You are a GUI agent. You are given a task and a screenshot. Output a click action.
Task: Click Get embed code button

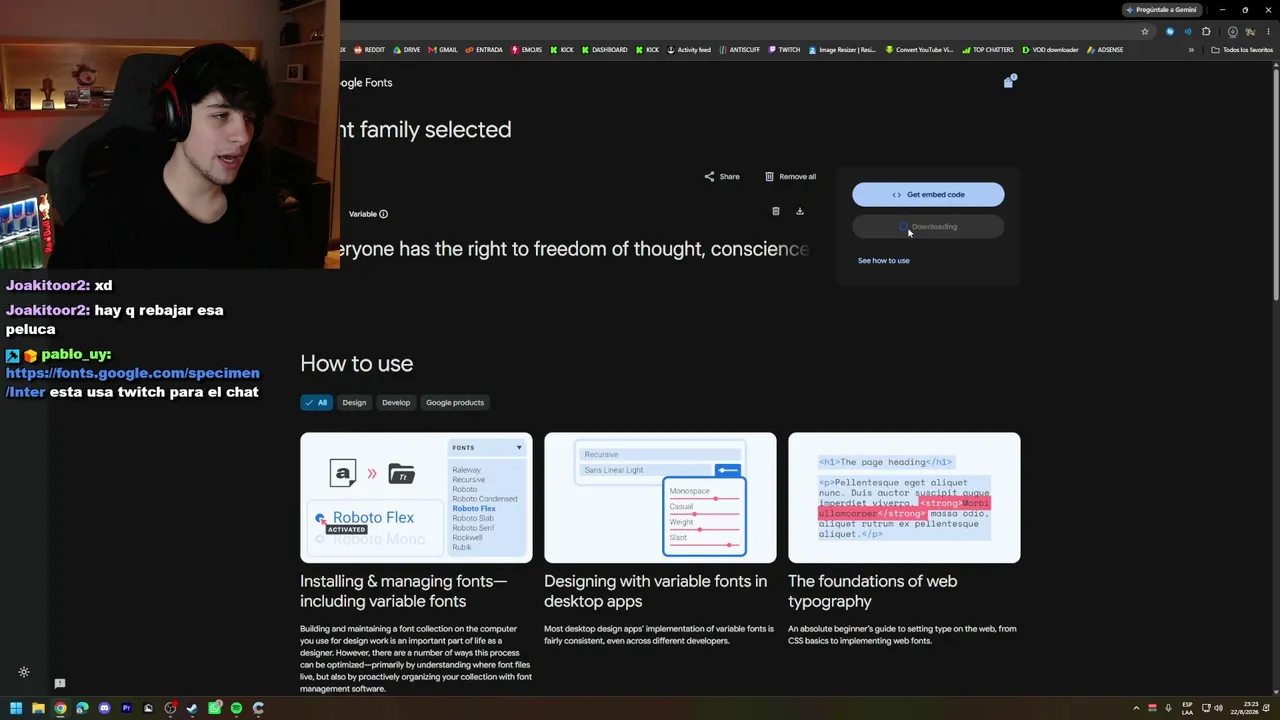click(928, 195)
